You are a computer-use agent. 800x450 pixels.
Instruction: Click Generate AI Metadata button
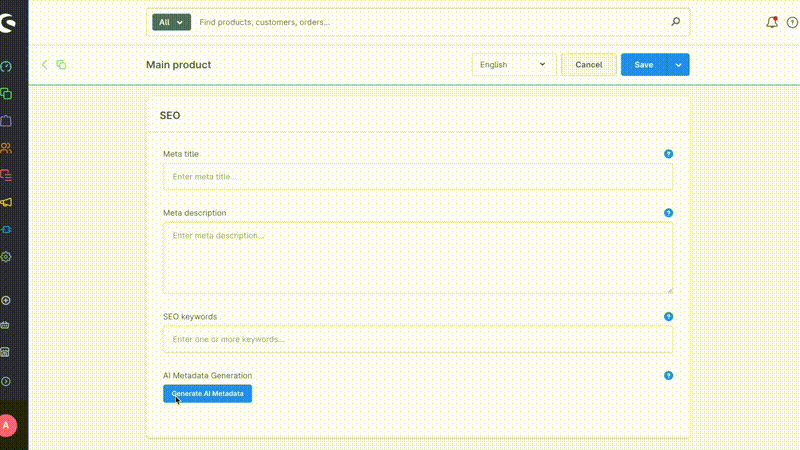(x=207, y=394)
